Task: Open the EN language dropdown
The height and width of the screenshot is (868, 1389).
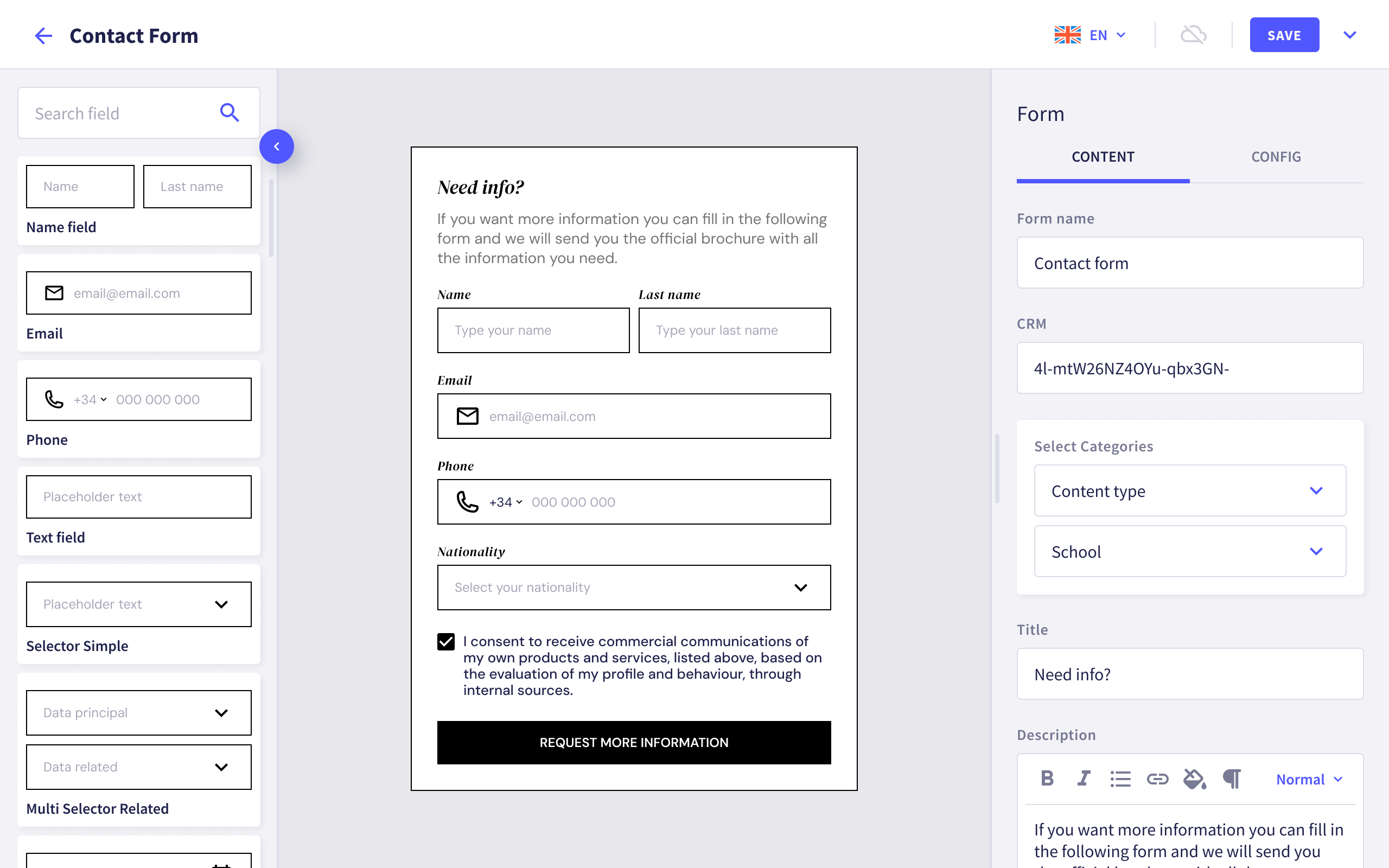Action: click(x=1108, y=34)
